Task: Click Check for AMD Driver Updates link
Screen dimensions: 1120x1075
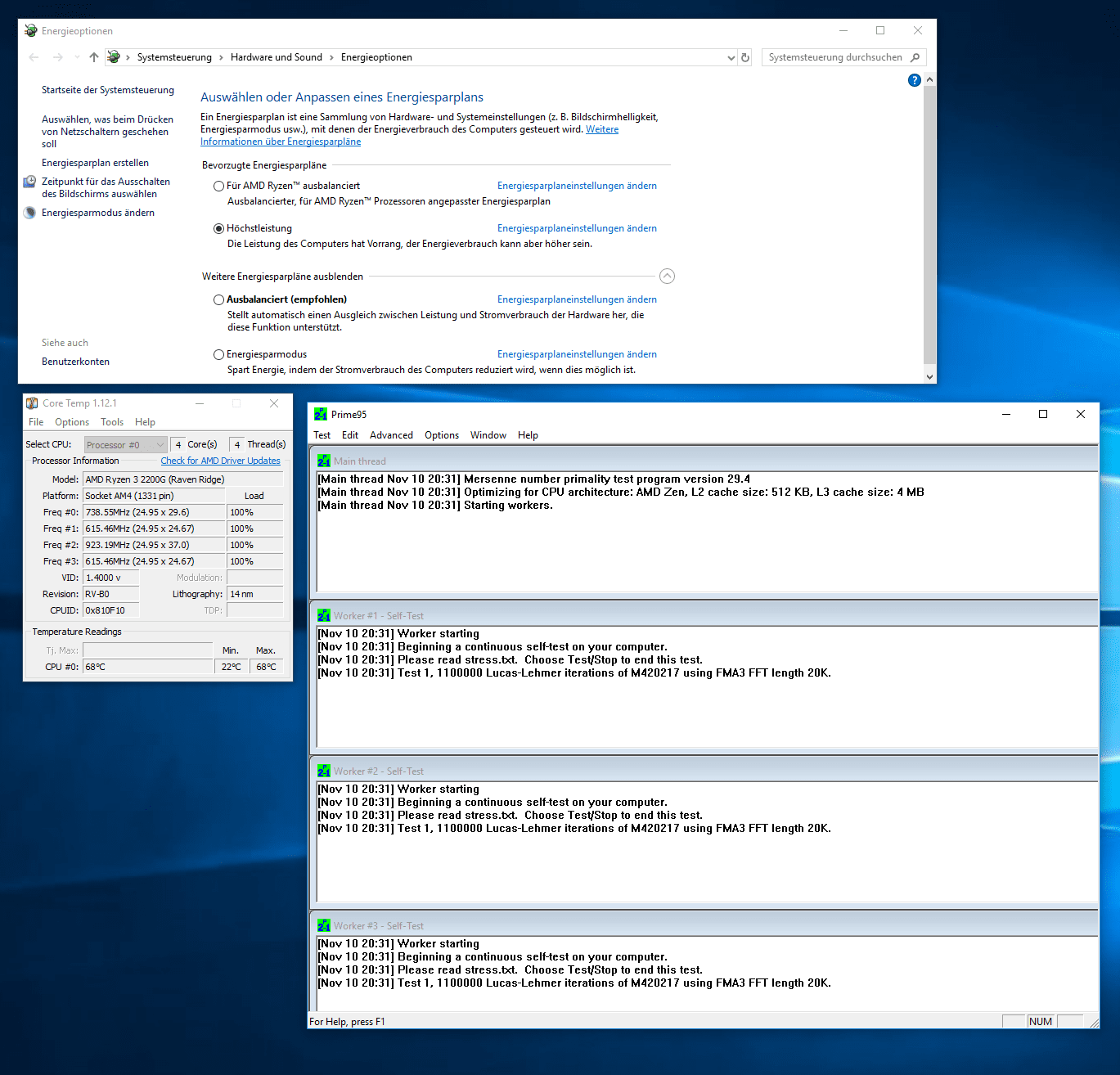Action: coord(220,461)
